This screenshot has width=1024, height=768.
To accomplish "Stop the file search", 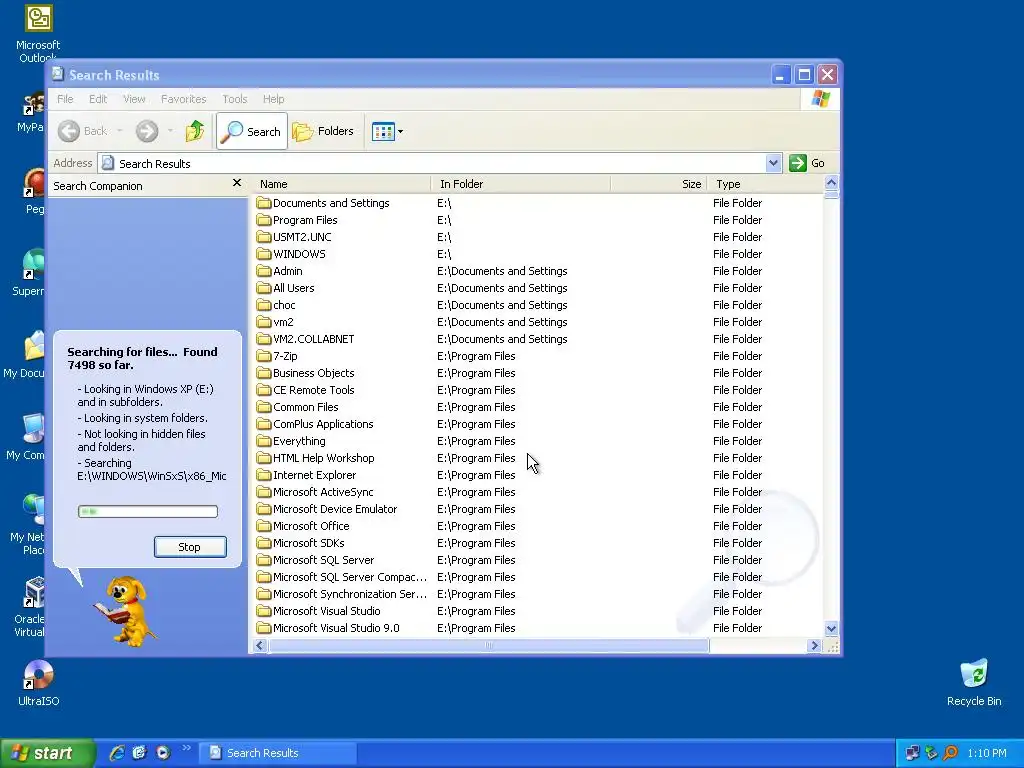I will (190, 547).
